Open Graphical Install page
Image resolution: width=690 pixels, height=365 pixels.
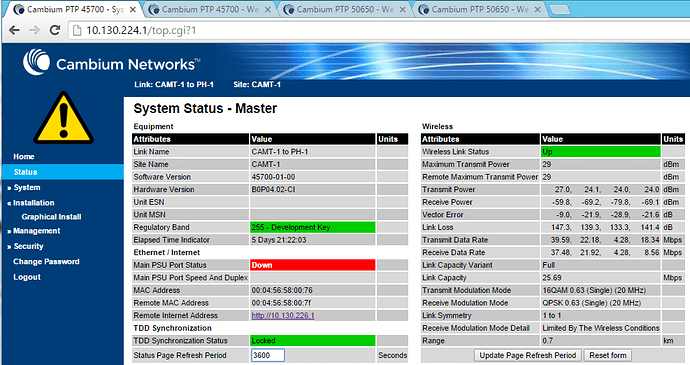point(51,217)
